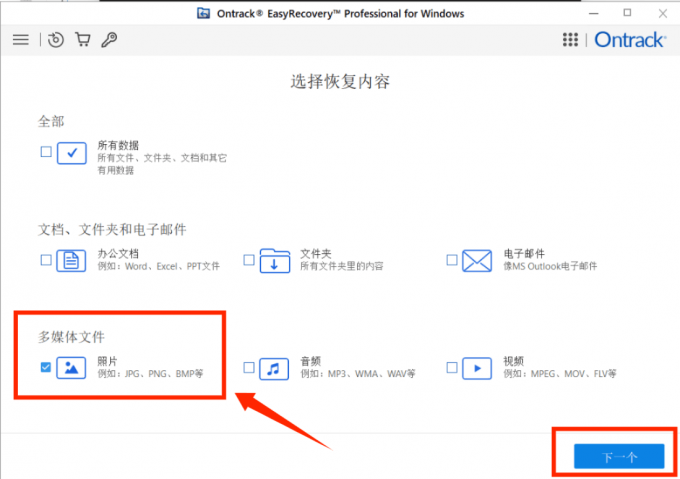Click the 办公文档 document icon

71,261
